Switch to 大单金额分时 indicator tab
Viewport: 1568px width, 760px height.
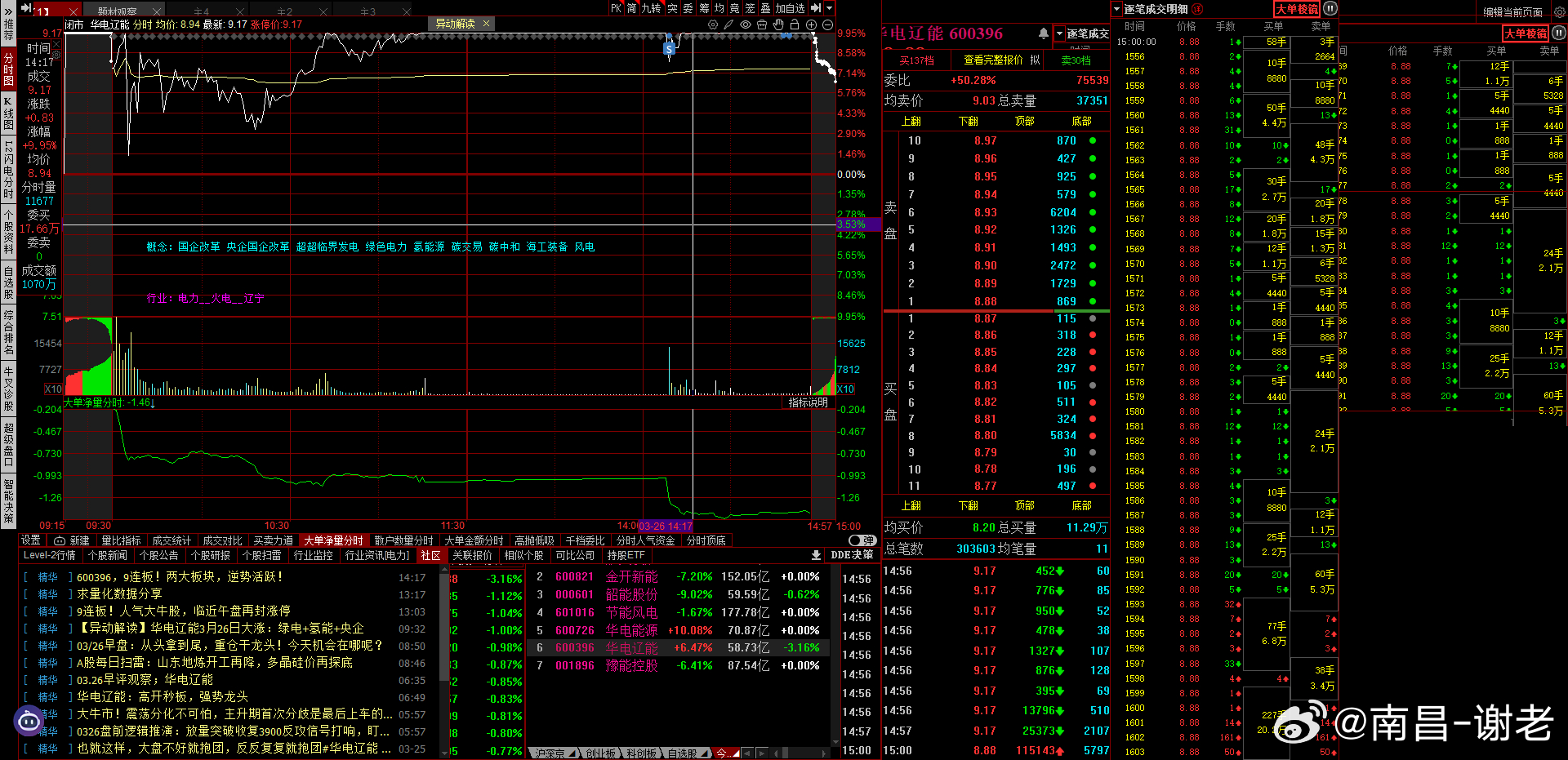(474, 540)
